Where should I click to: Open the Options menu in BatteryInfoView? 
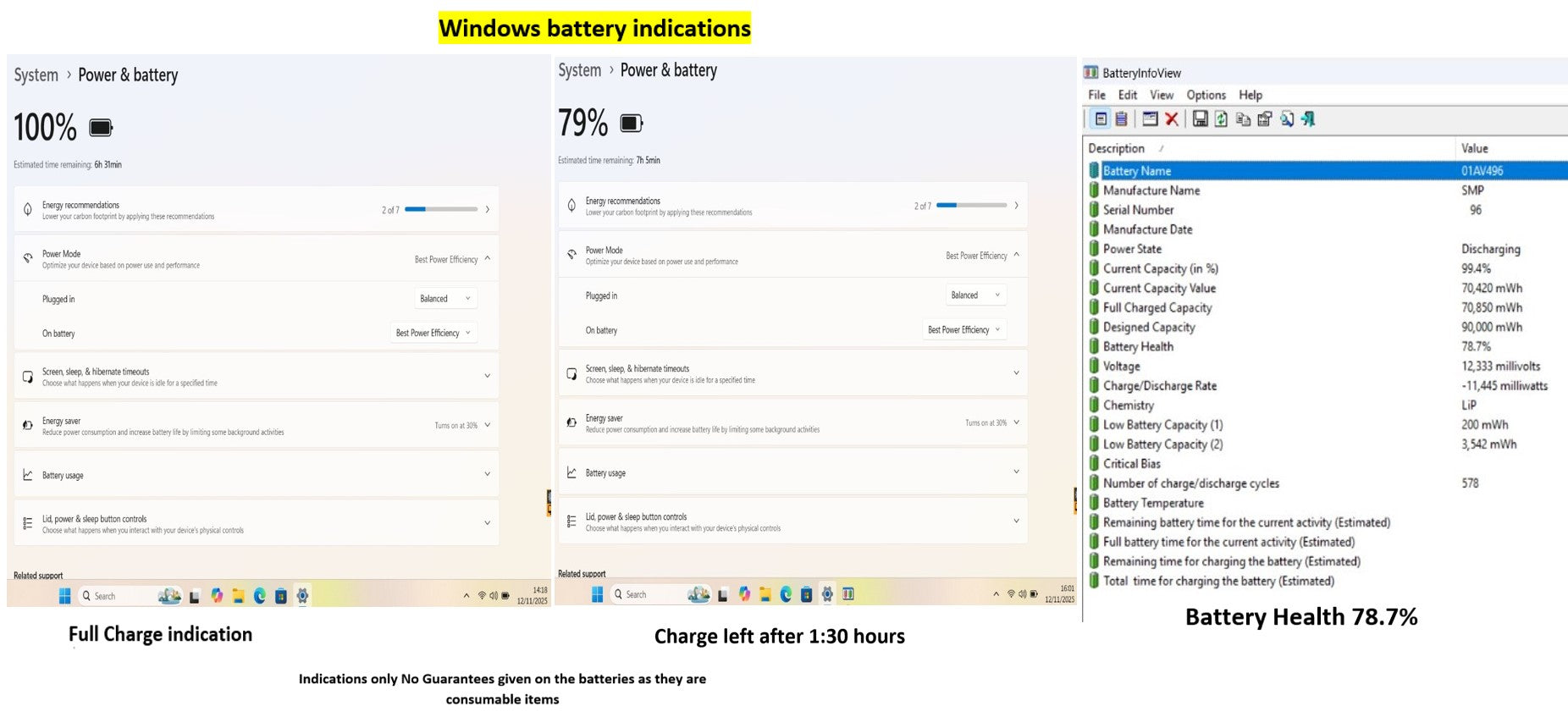tap(1206, 95)
